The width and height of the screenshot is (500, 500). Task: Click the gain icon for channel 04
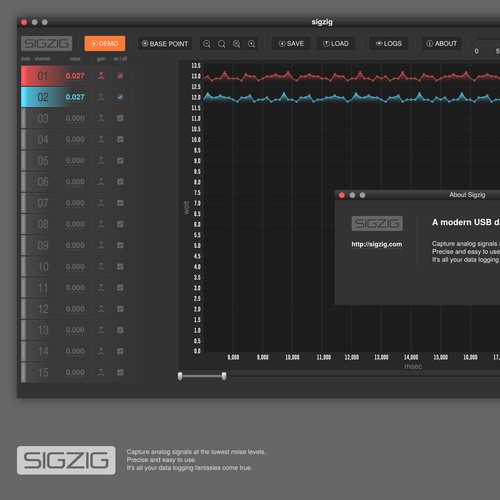click(101, 139)
